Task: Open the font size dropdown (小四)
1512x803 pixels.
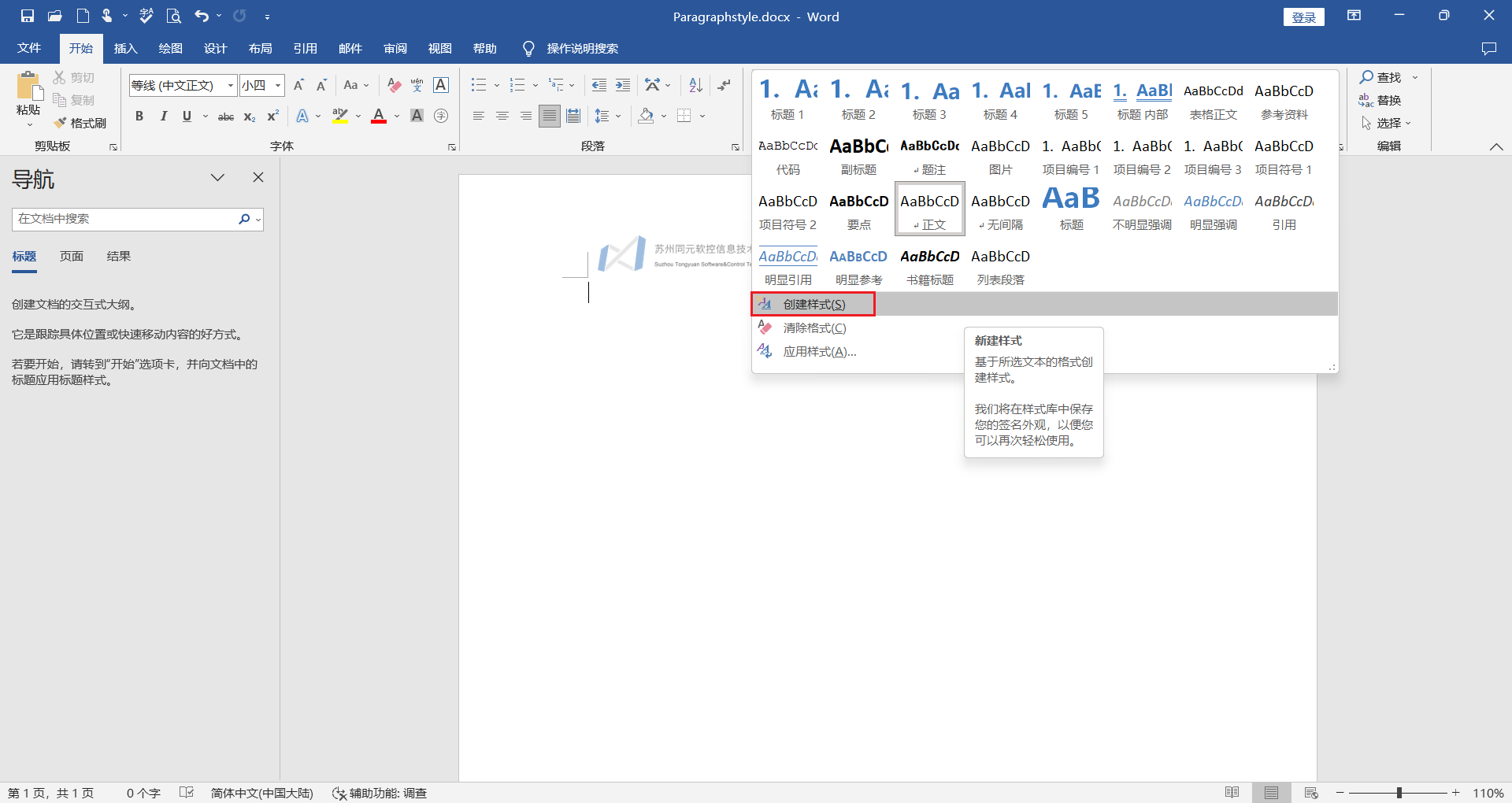Action: [x=278, y=85]
